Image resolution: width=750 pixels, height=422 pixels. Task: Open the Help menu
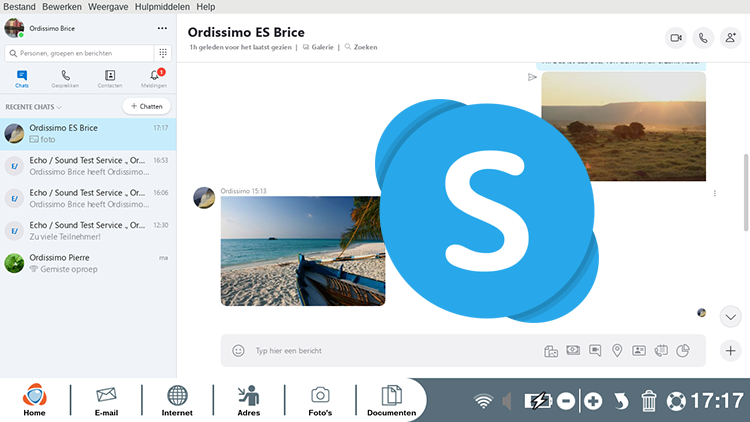(x=206, y=7)
